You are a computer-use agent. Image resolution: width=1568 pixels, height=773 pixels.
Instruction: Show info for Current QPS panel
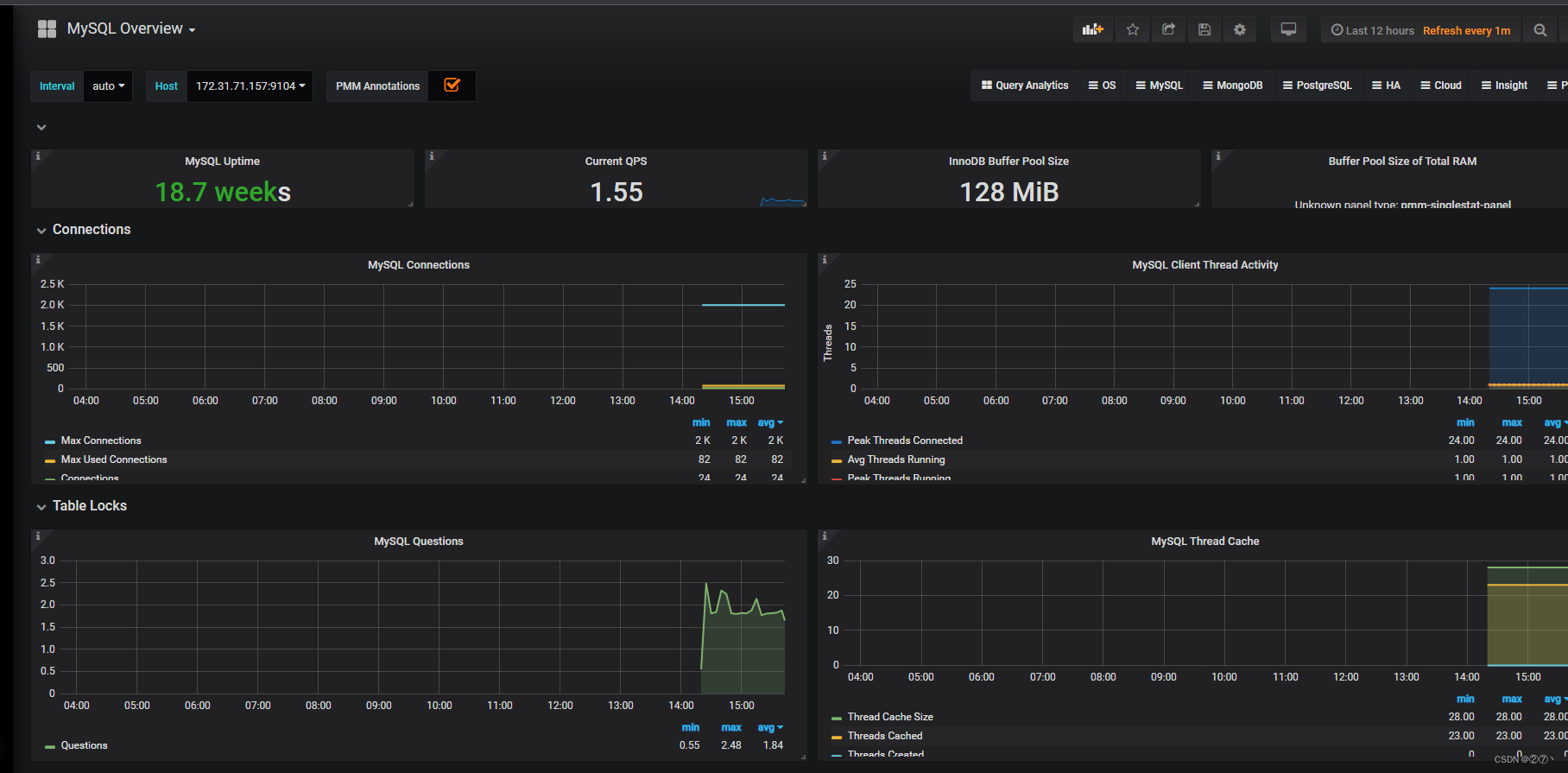(x=431, y=156)
